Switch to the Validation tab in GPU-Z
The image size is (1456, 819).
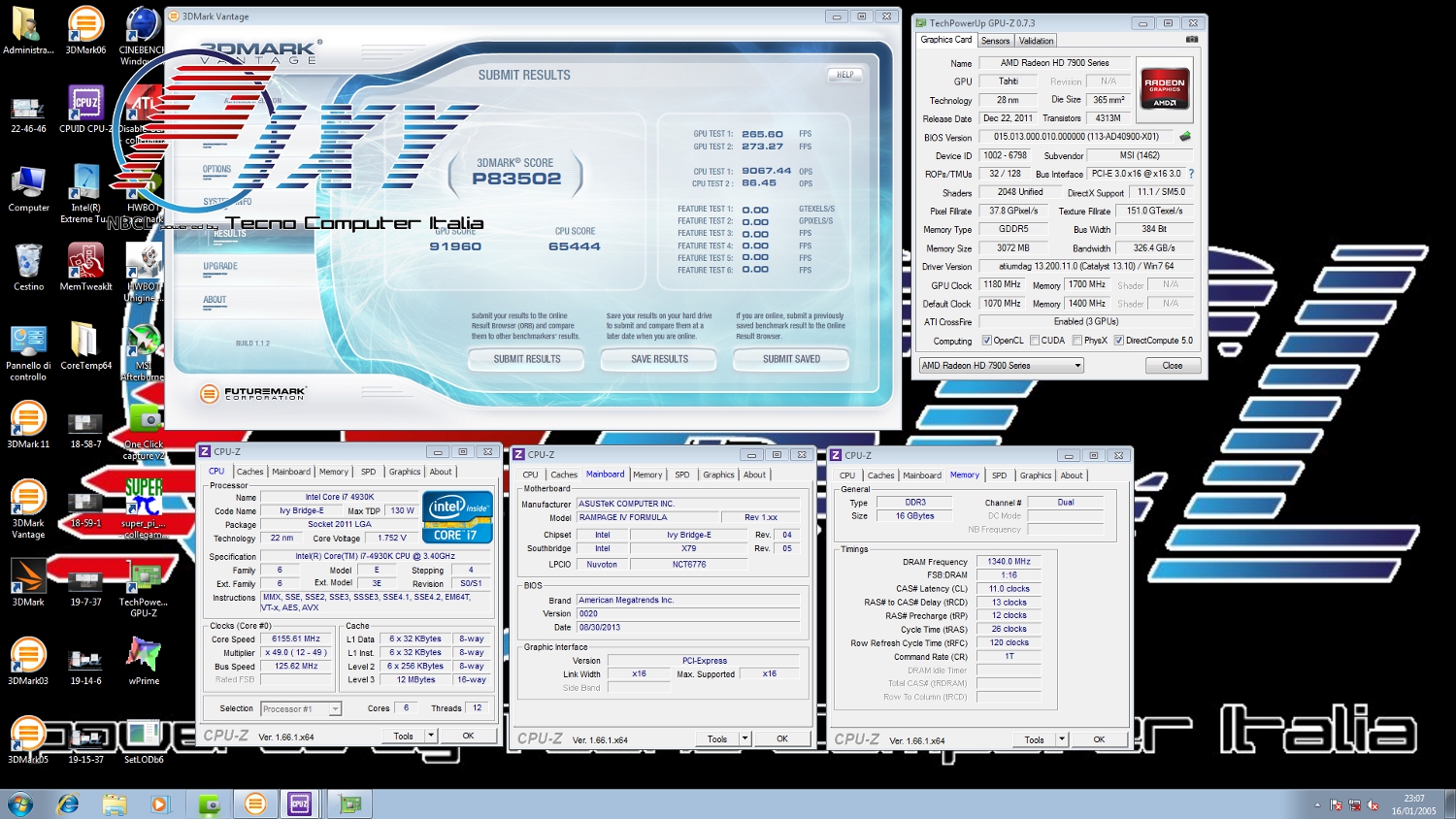[x=1036, y=41]
